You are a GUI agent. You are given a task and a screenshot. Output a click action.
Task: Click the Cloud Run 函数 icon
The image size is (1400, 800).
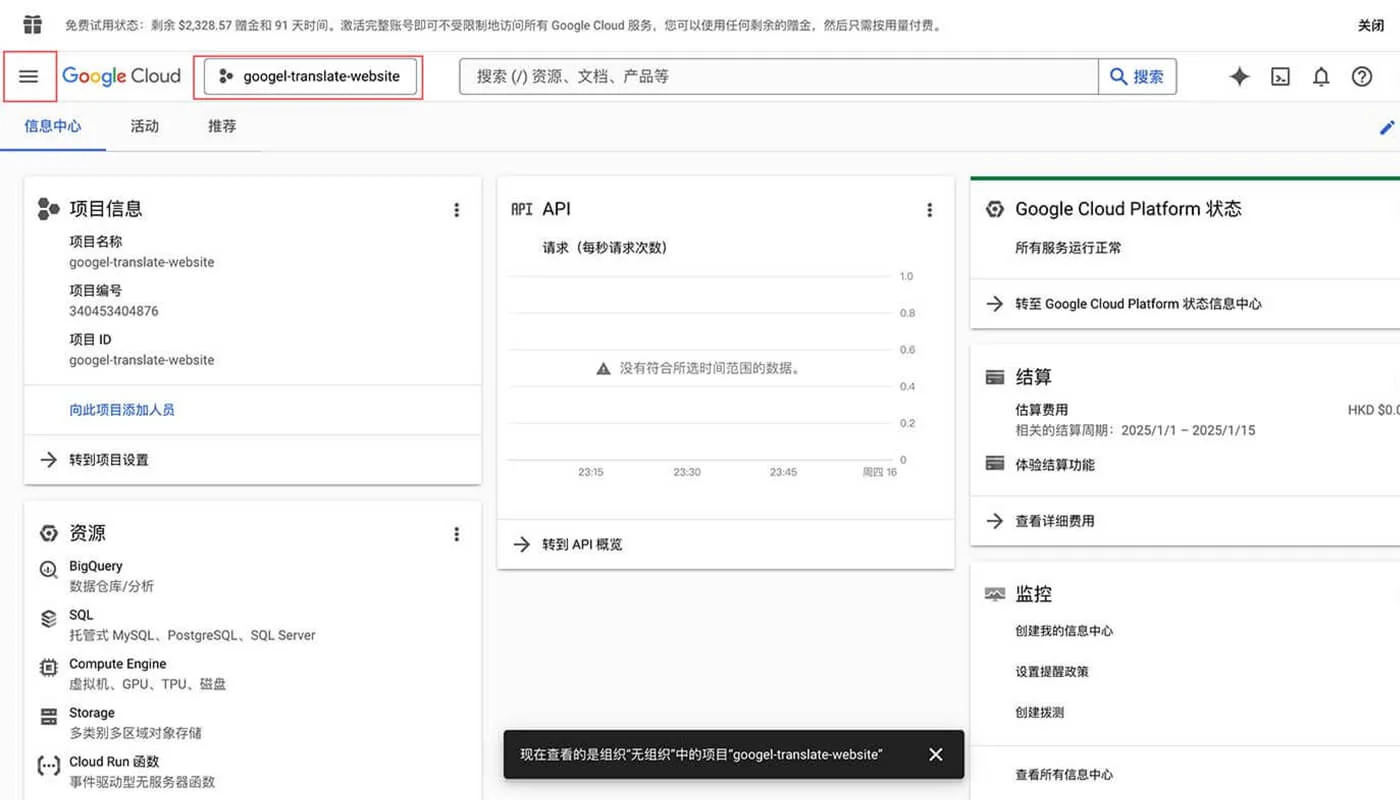pyautogui.click(x=48, y=763)
